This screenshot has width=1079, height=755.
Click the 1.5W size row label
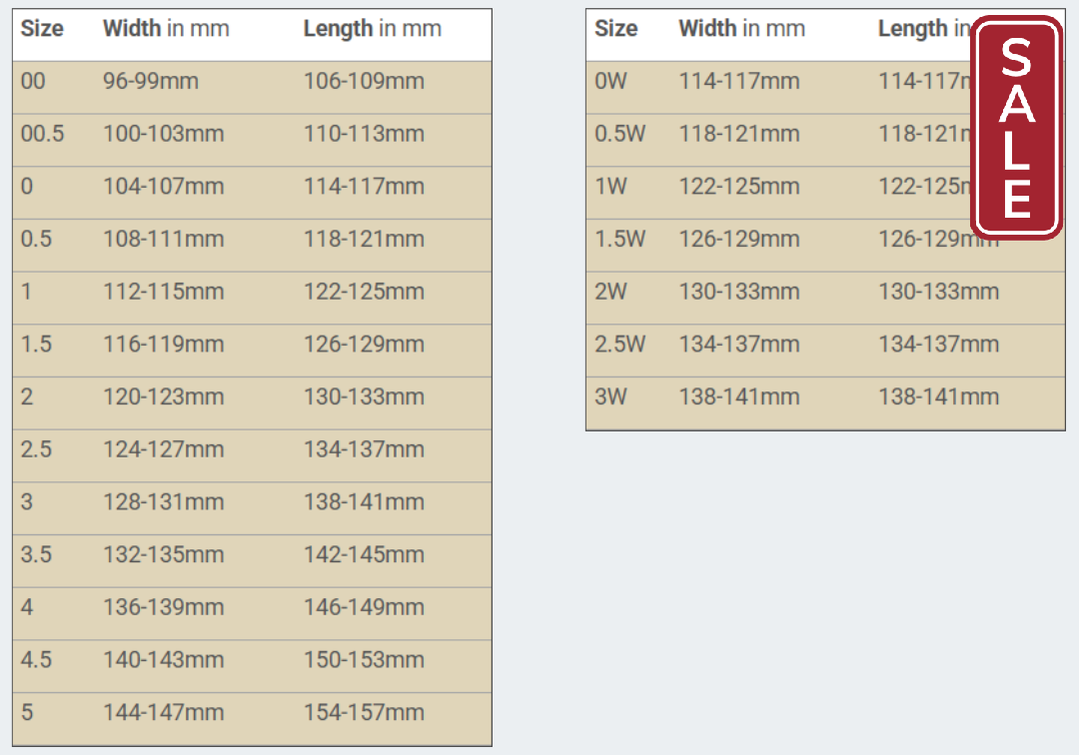click(x=620, y=239)
